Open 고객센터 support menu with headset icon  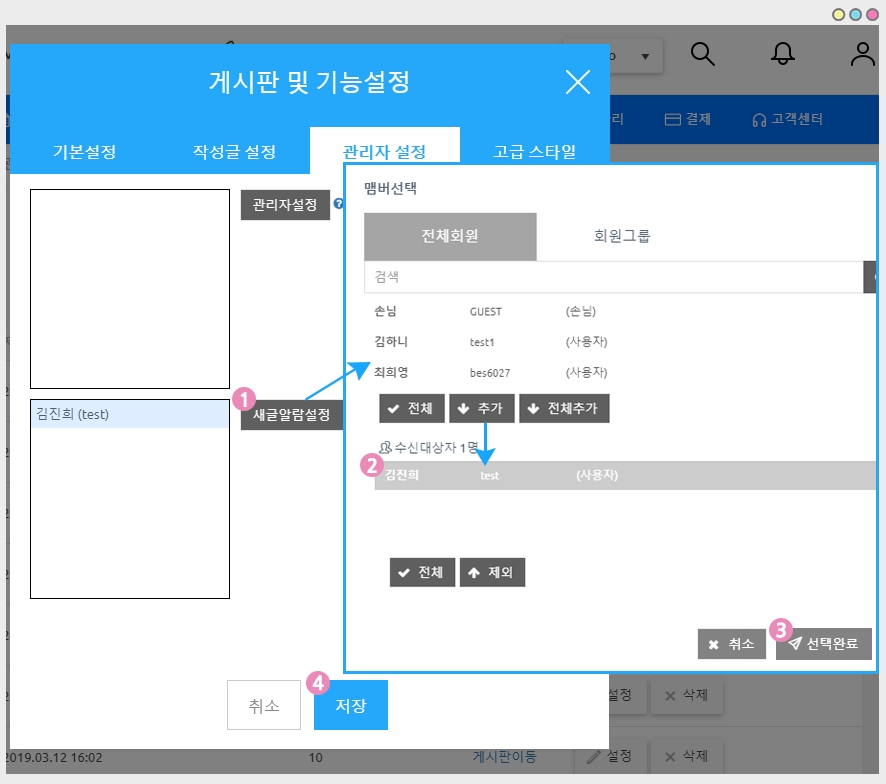point(788,119)
